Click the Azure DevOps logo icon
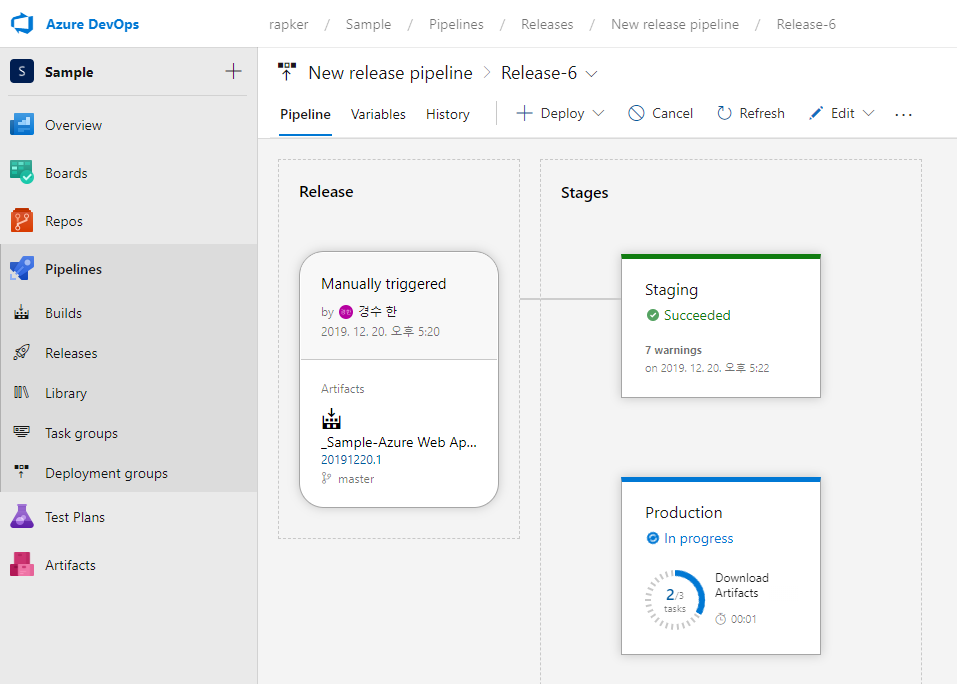 tap(22, 24)
